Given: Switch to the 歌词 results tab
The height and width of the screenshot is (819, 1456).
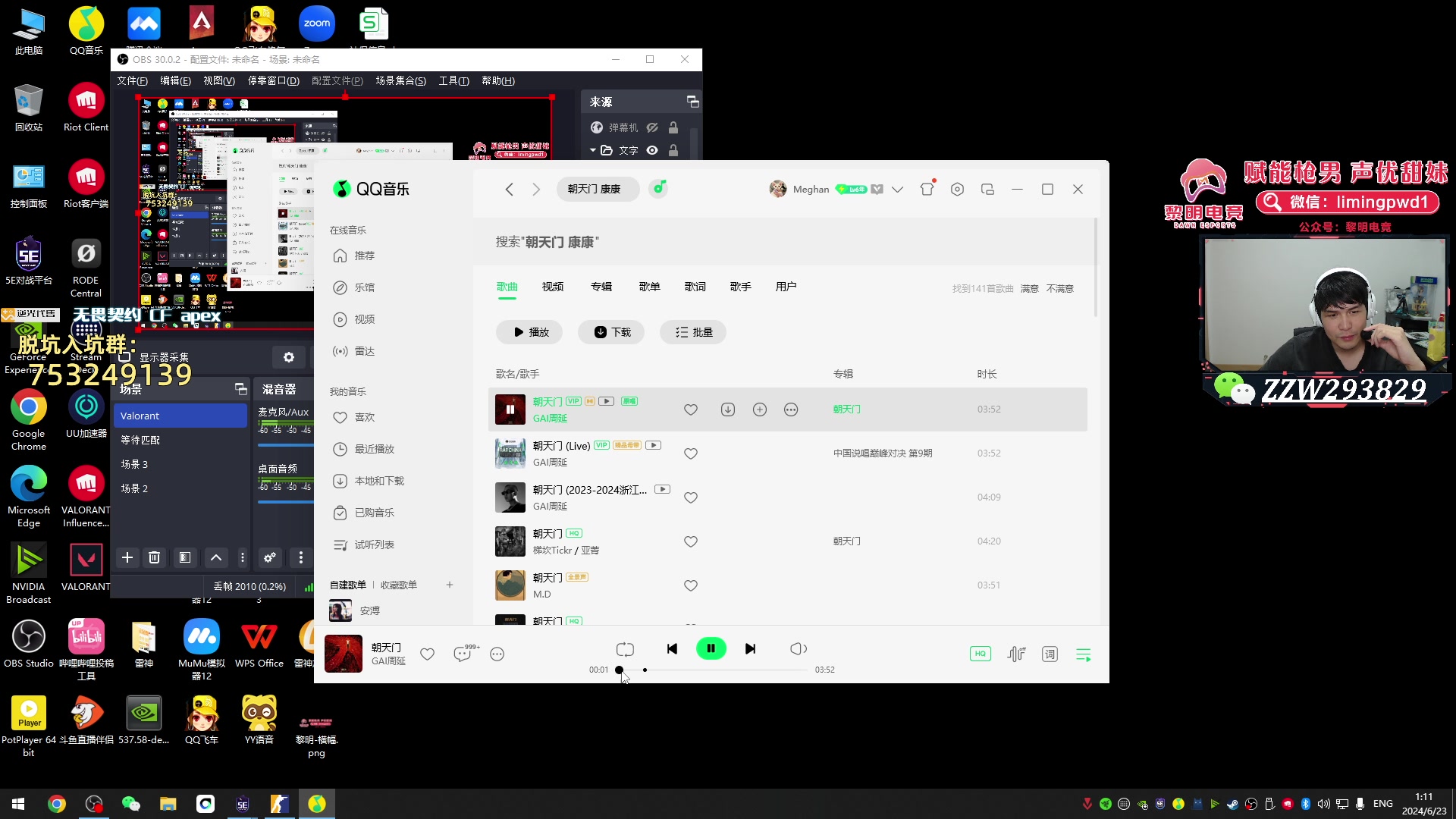Looking at the screenshot, I should click(x=695, y=287).
